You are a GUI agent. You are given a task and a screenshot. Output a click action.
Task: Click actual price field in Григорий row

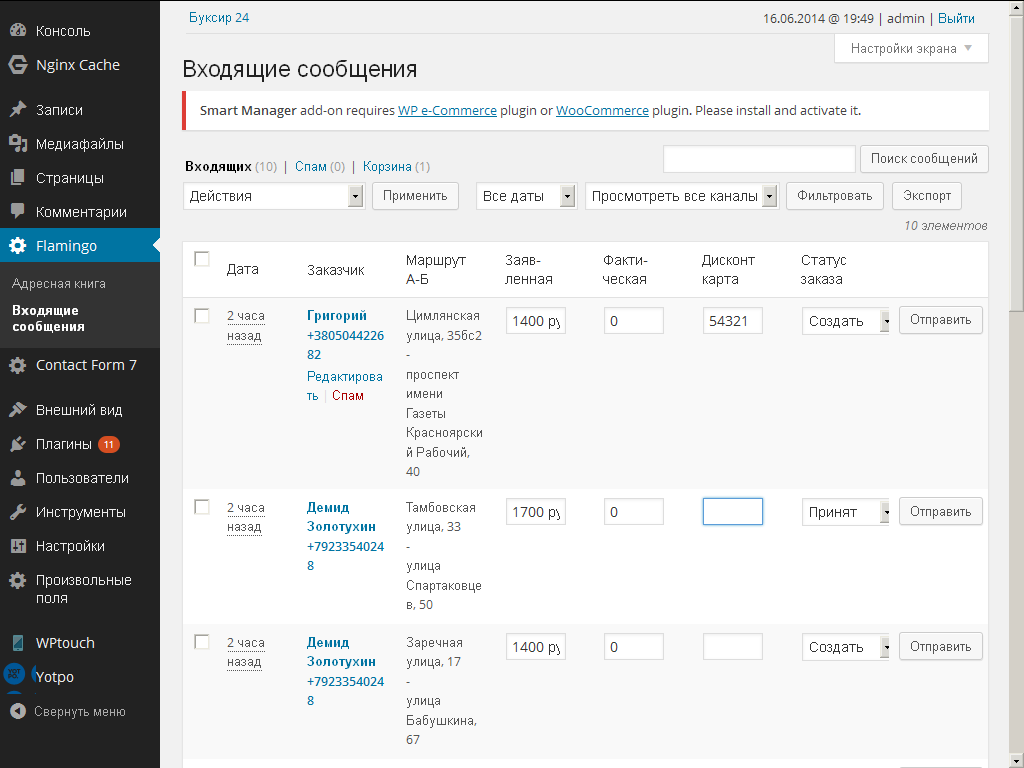(633, 321)
